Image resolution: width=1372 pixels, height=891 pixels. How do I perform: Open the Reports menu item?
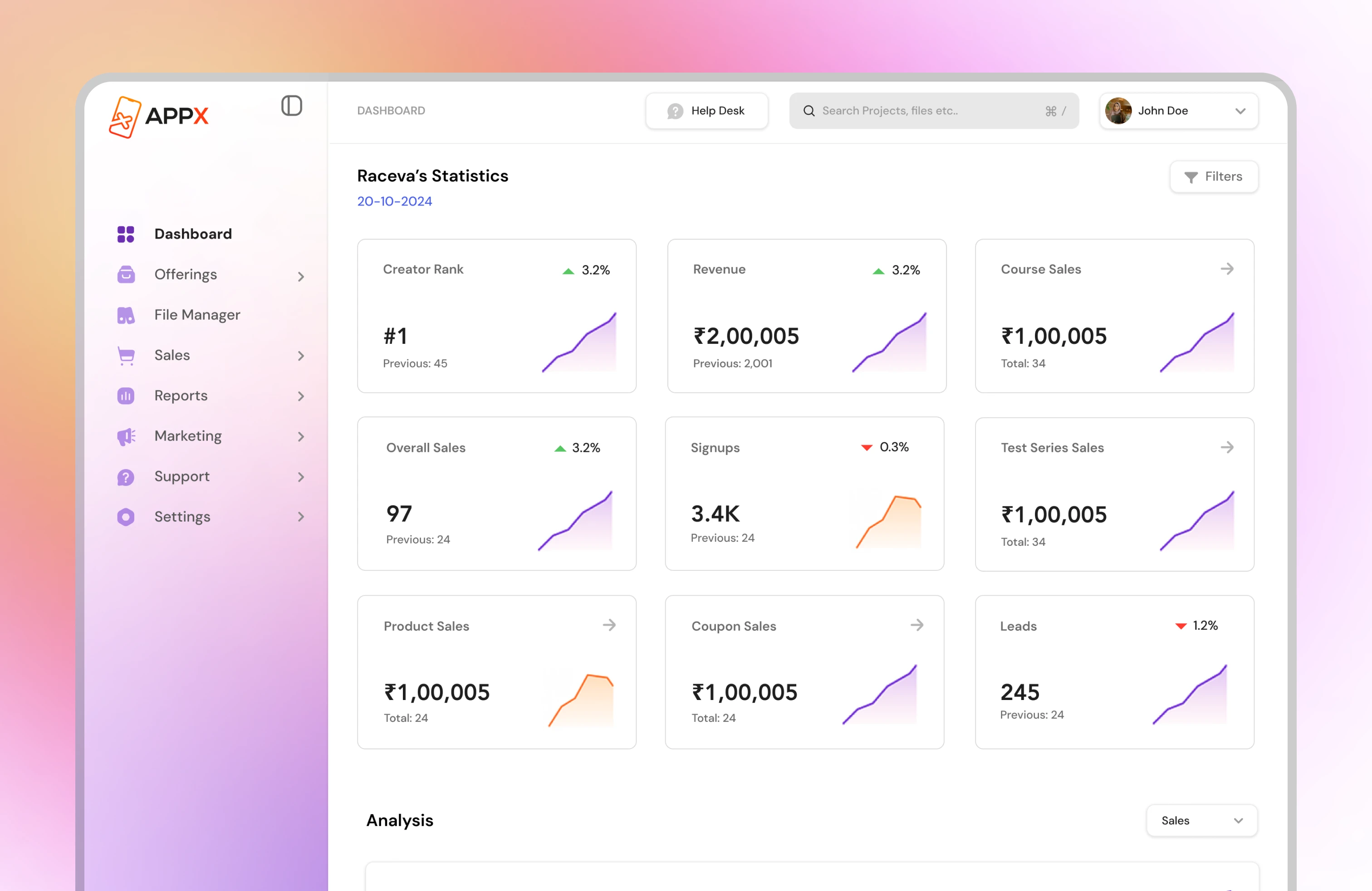[181, 395]
